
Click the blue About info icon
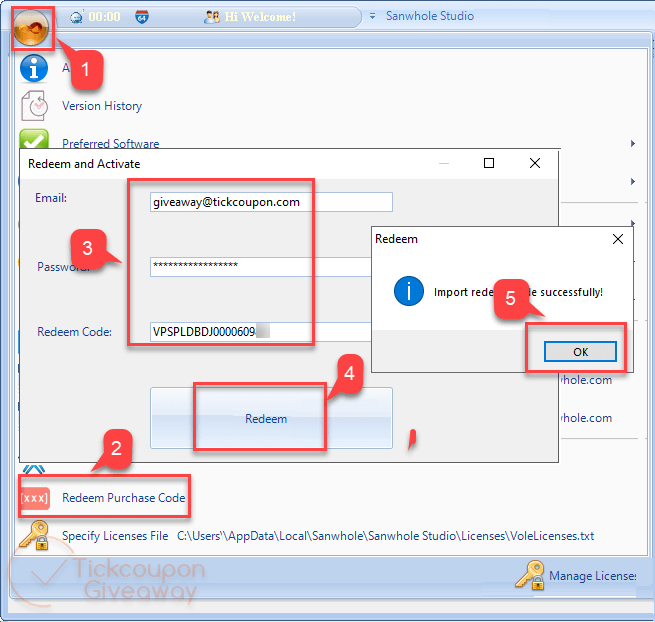point(34,68)
